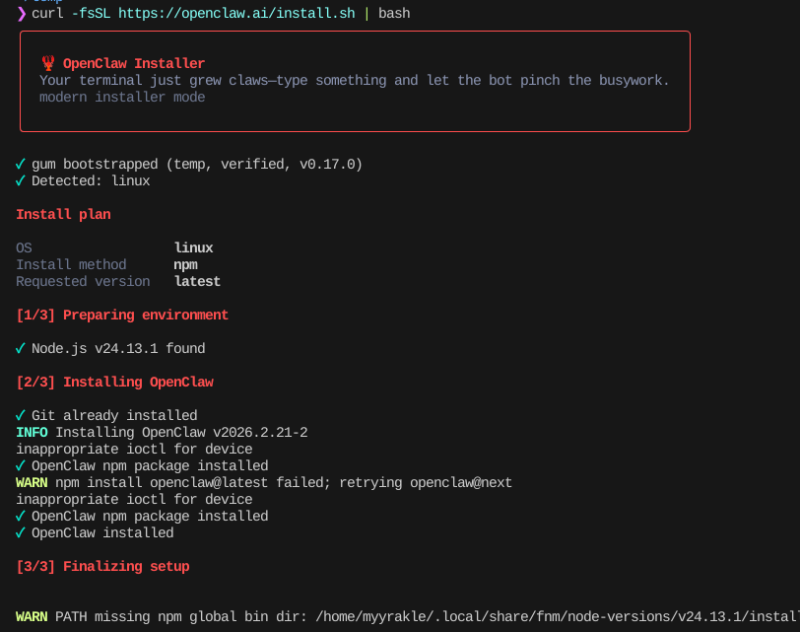Select the Install plan heading

click(x=63, y=214)
